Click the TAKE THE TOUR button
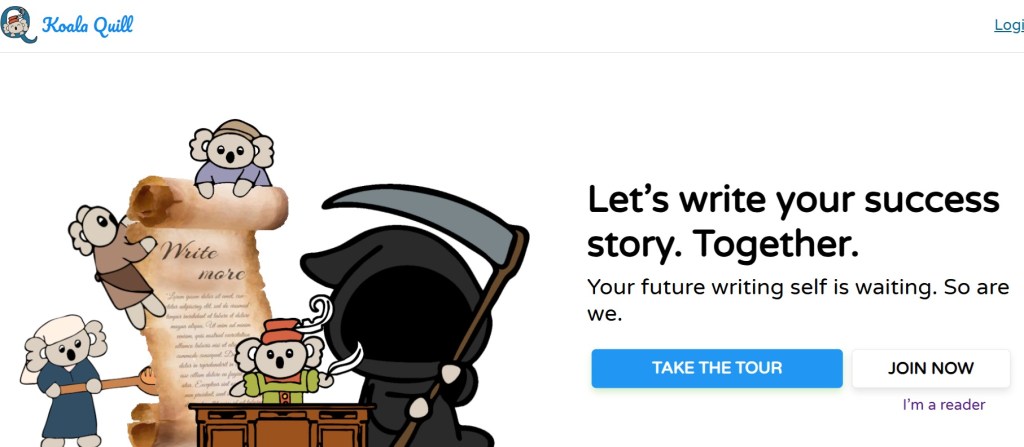This screenshot has width=1024, height=447. 716,368
